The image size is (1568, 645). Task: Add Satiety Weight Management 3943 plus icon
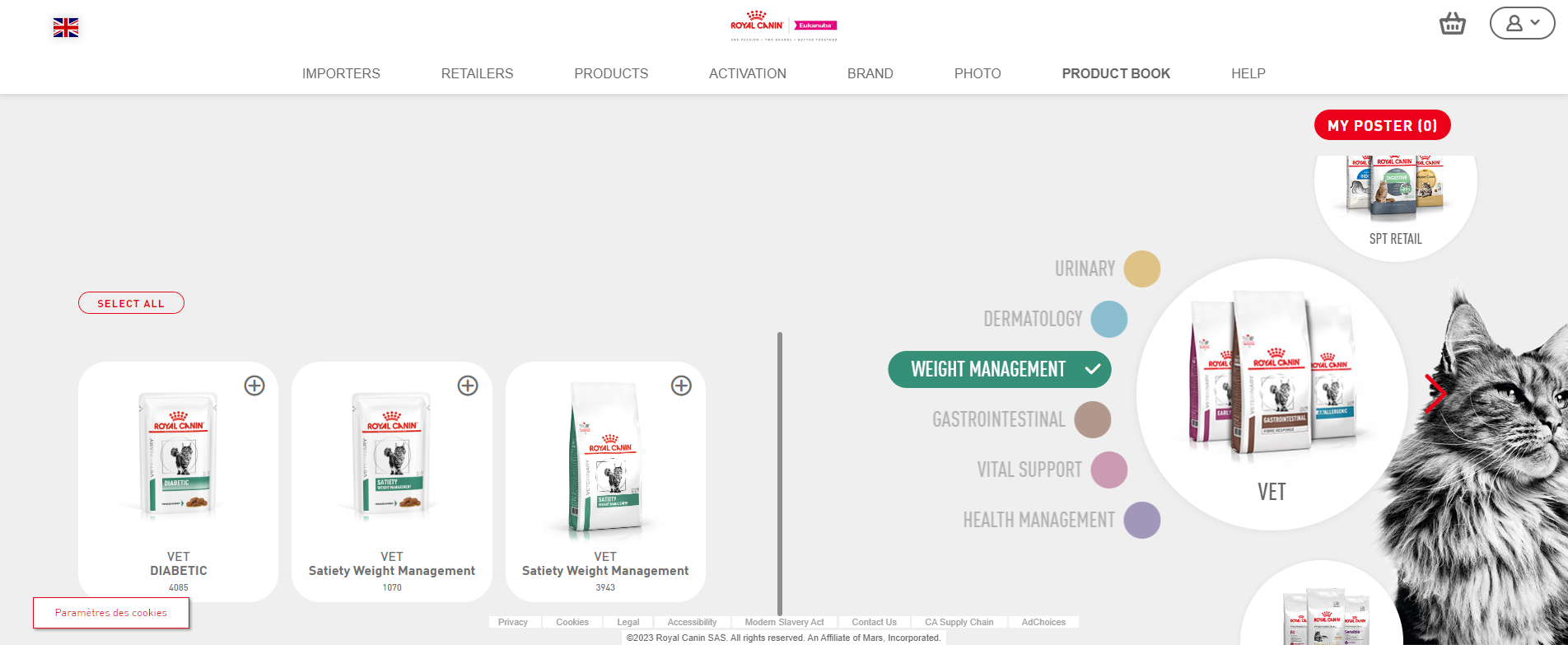click(x=681, y=386)
